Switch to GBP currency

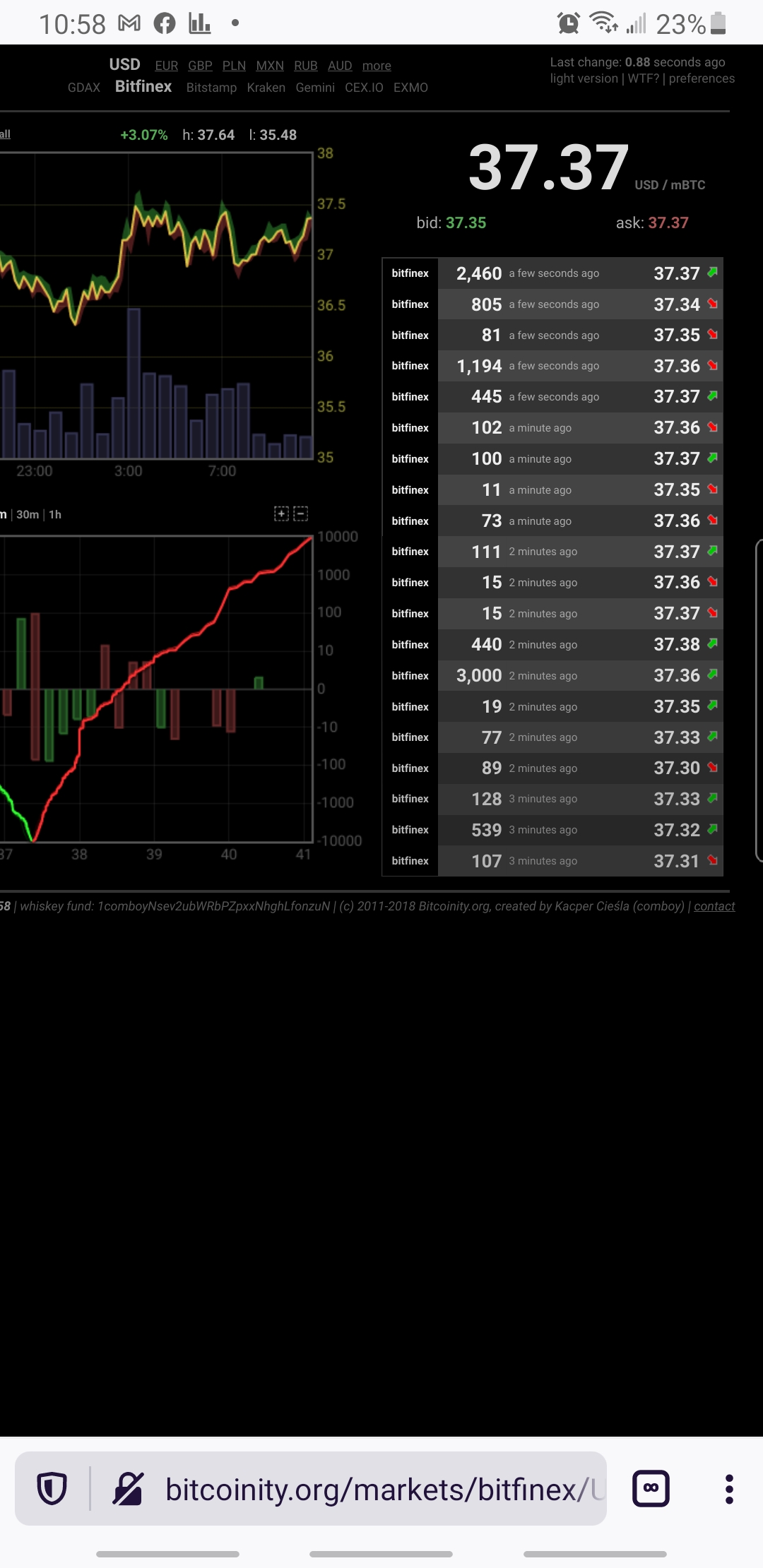[x=200, y=66]
